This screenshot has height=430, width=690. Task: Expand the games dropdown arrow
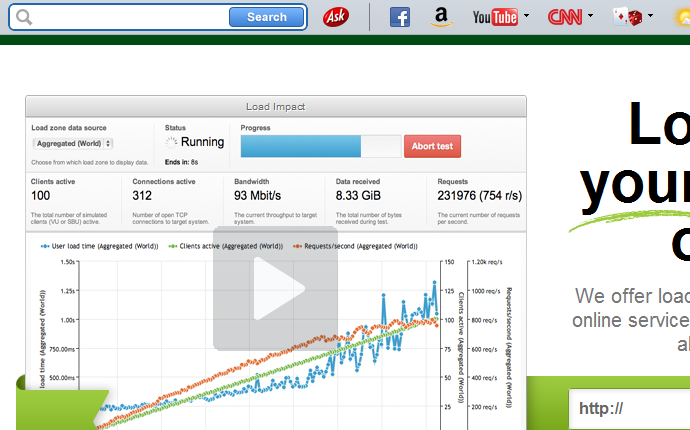tap(650, 16)
